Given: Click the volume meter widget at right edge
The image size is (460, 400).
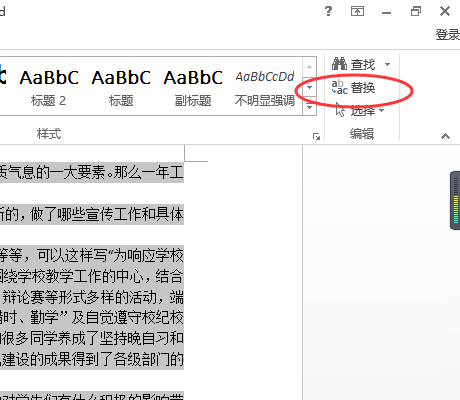Looking at the screenshot, I should click(455, 200).
